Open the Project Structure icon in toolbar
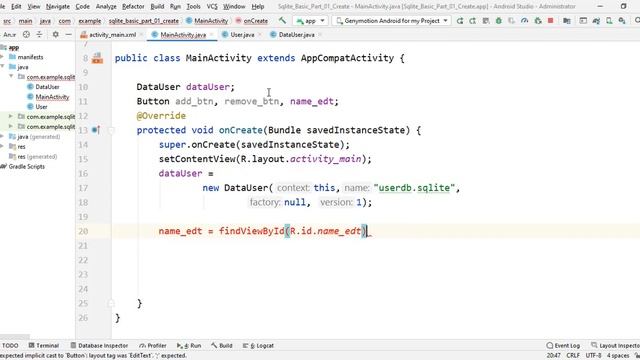 point(567,20)
